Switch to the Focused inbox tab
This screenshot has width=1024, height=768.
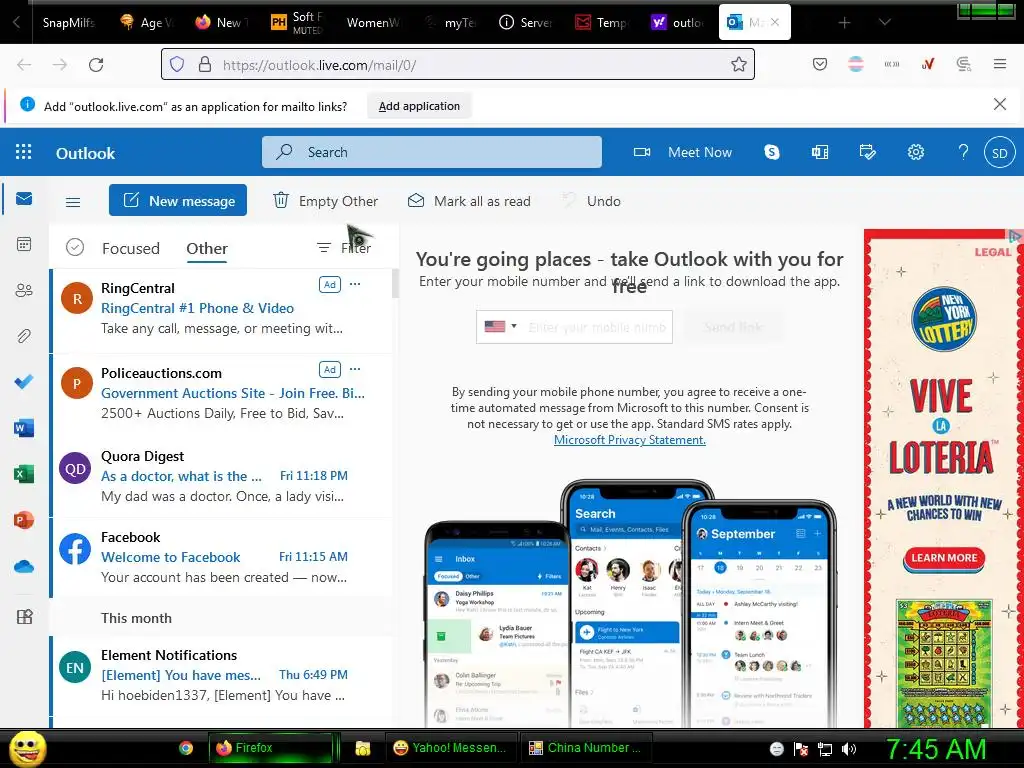(x=131, y=248)
